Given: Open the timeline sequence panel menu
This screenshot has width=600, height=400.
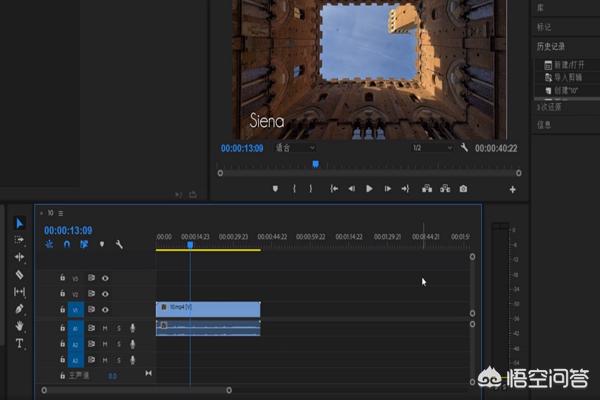Looking at the screenshot, I should 60,213.
